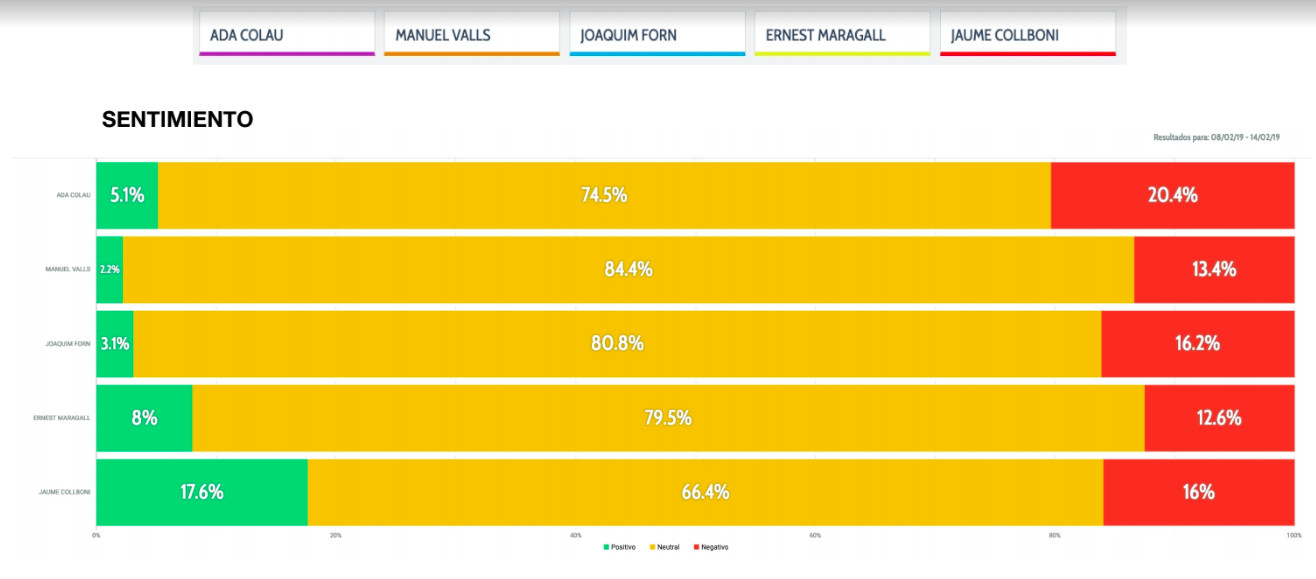
Task: Open the JOAQUIM FORN tab
Action: (x=657, y=35)
